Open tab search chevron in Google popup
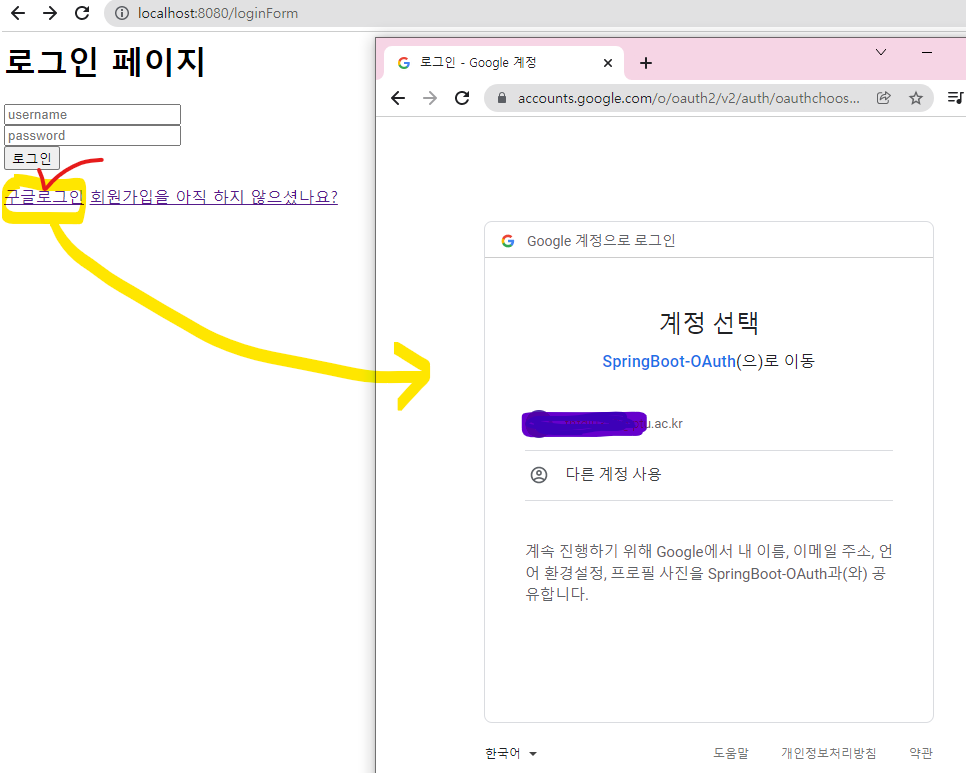Viewport: 966px width, 773px height. coord(881,52)
